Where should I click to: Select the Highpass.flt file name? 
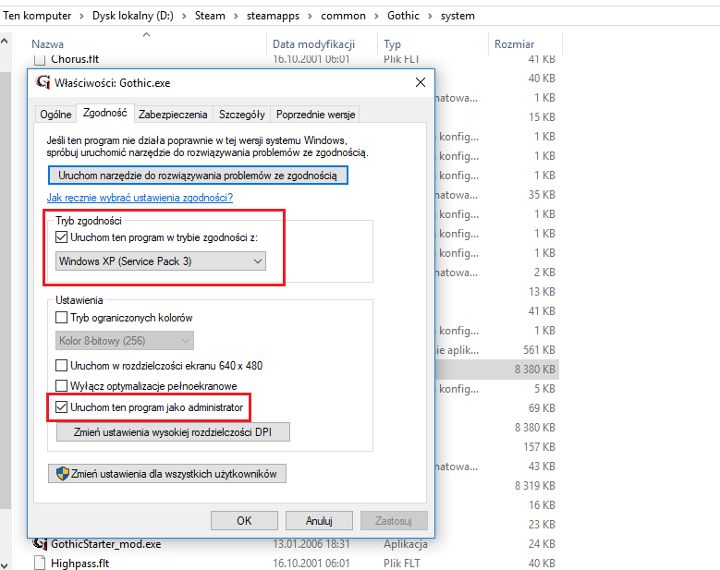click(x=80, y=563)
